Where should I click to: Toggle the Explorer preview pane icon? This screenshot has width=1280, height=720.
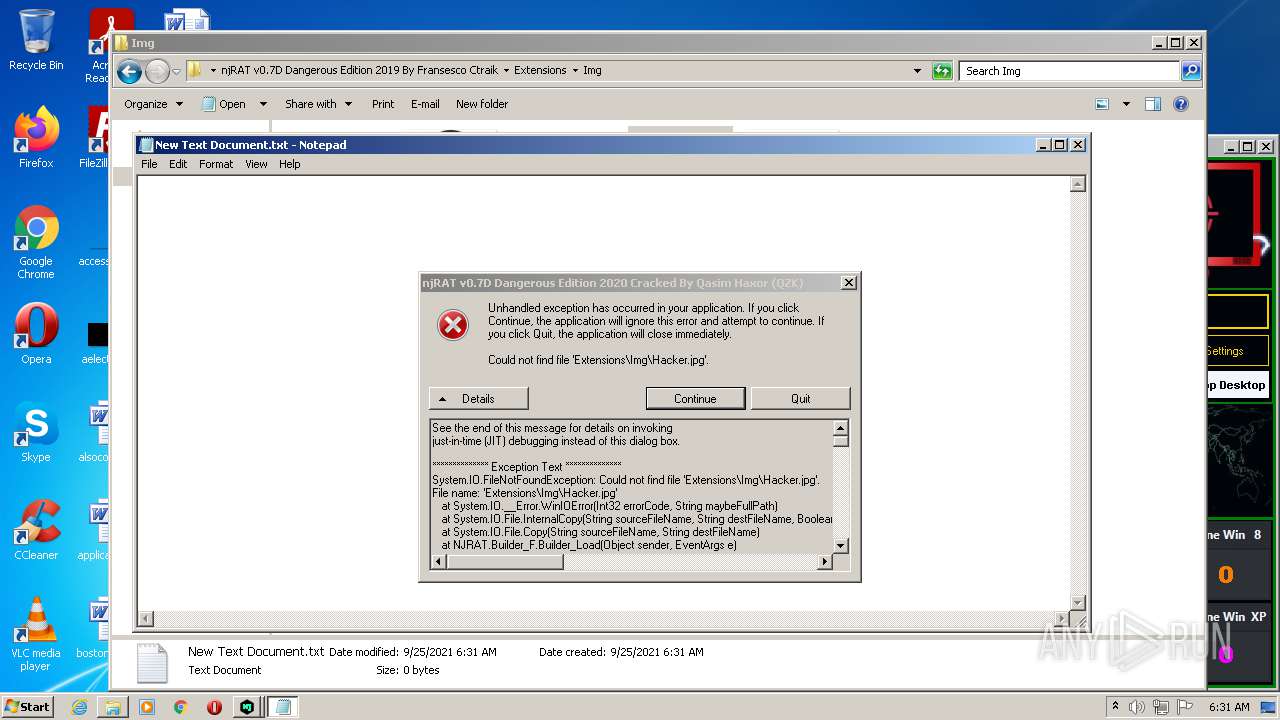pos(1153,104)
